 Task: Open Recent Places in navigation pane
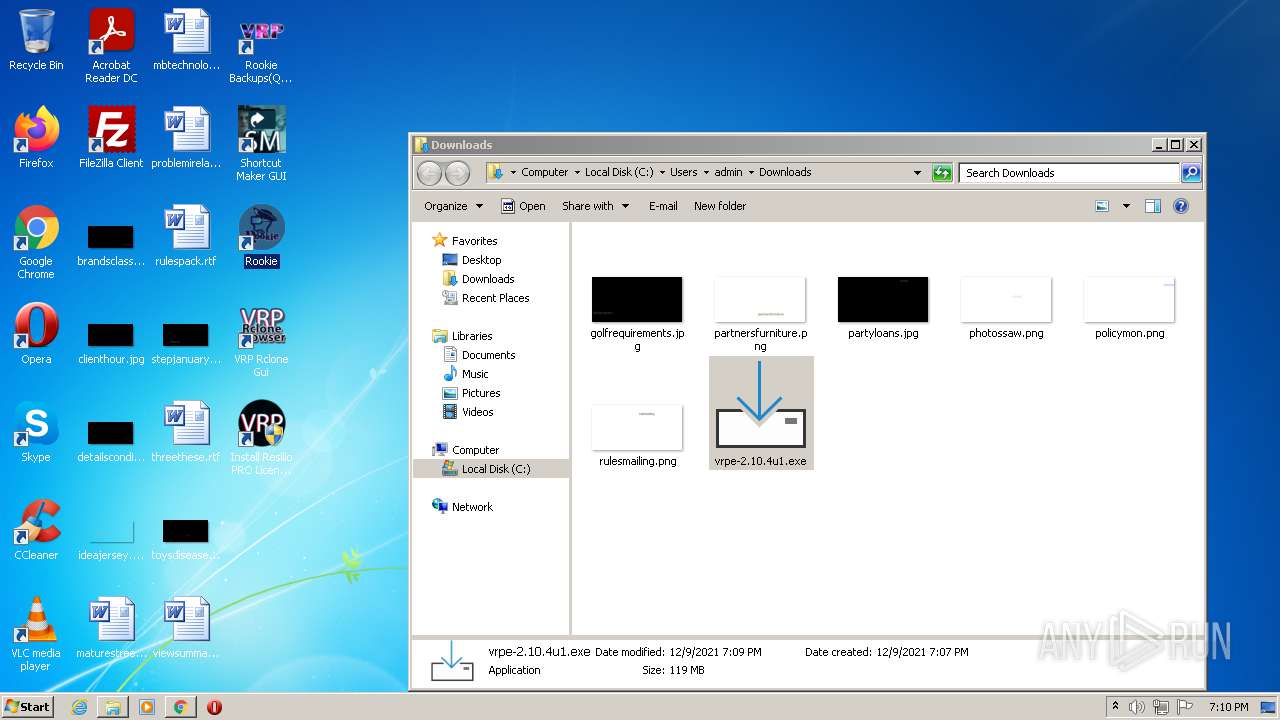(486, 298)
